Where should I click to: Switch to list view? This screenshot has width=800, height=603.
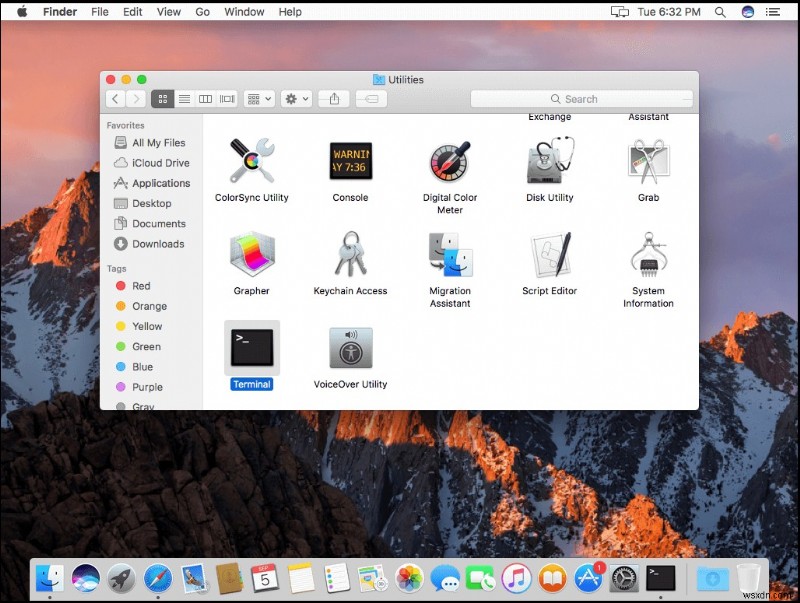click(184, 98)
